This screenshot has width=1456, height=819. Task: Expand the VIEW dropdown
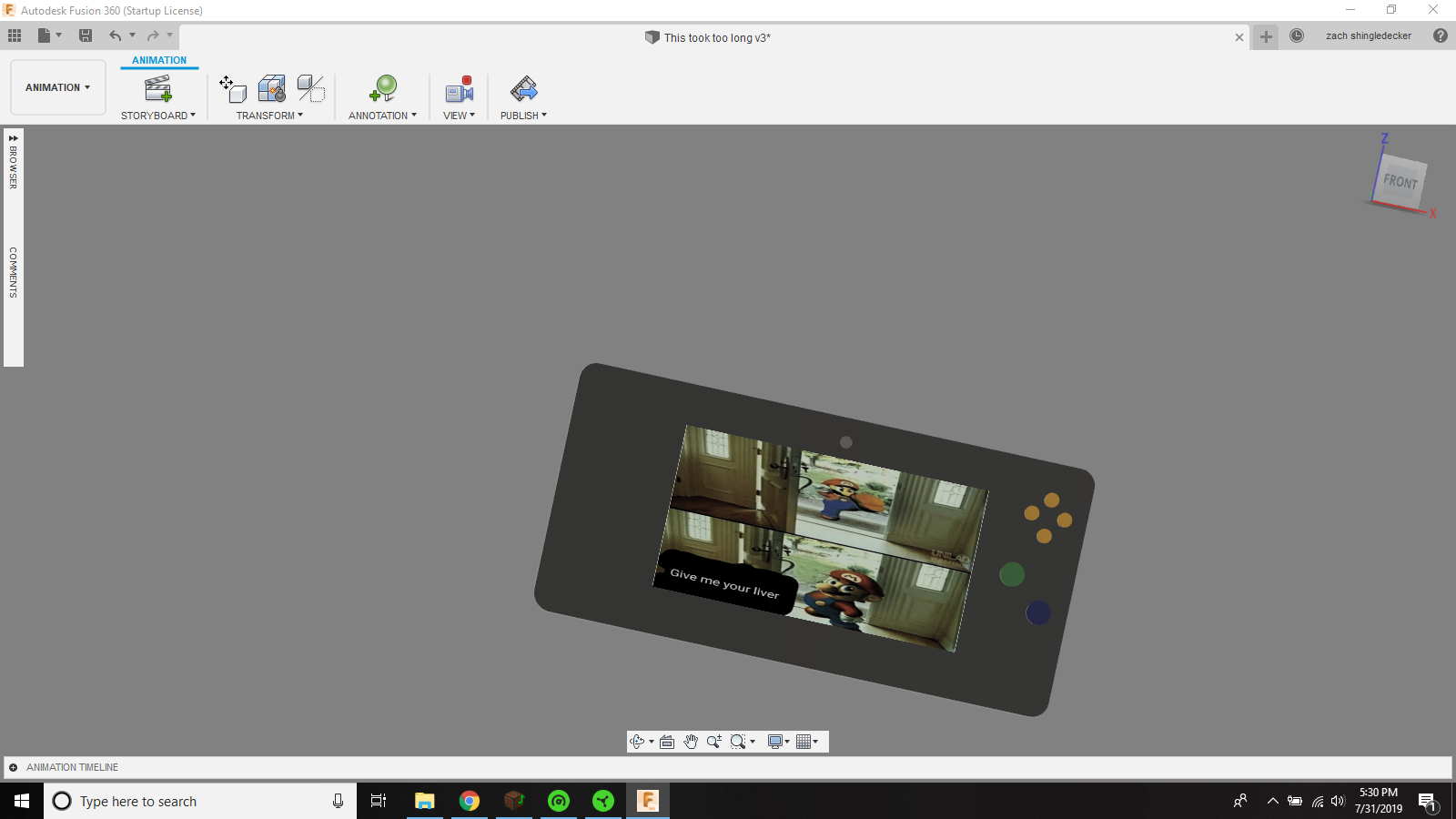coord(459,116)
